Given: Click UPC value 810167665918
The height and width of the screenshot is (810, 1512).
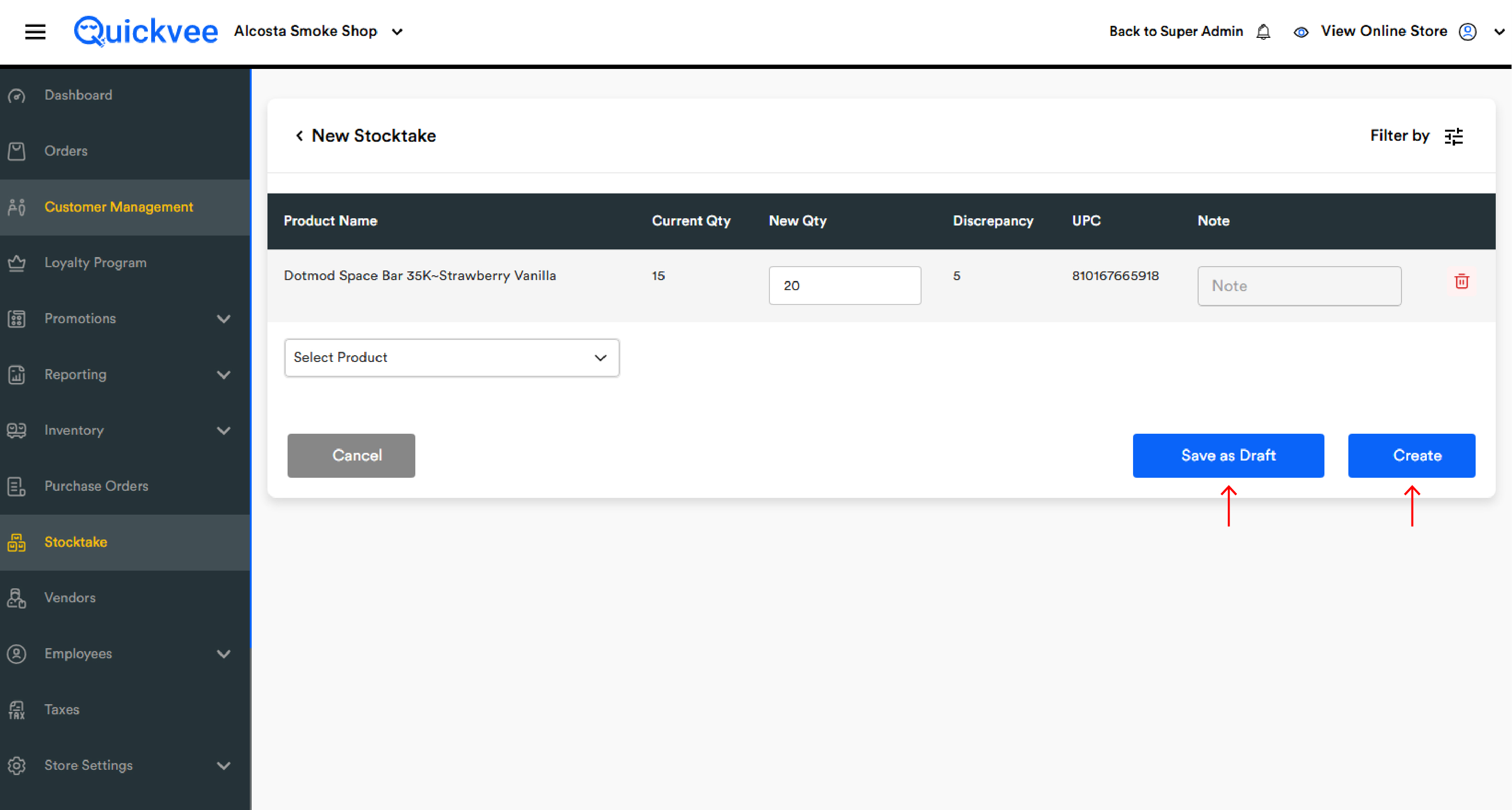Looking at the screenshot, I should (x=1115, y=275).
